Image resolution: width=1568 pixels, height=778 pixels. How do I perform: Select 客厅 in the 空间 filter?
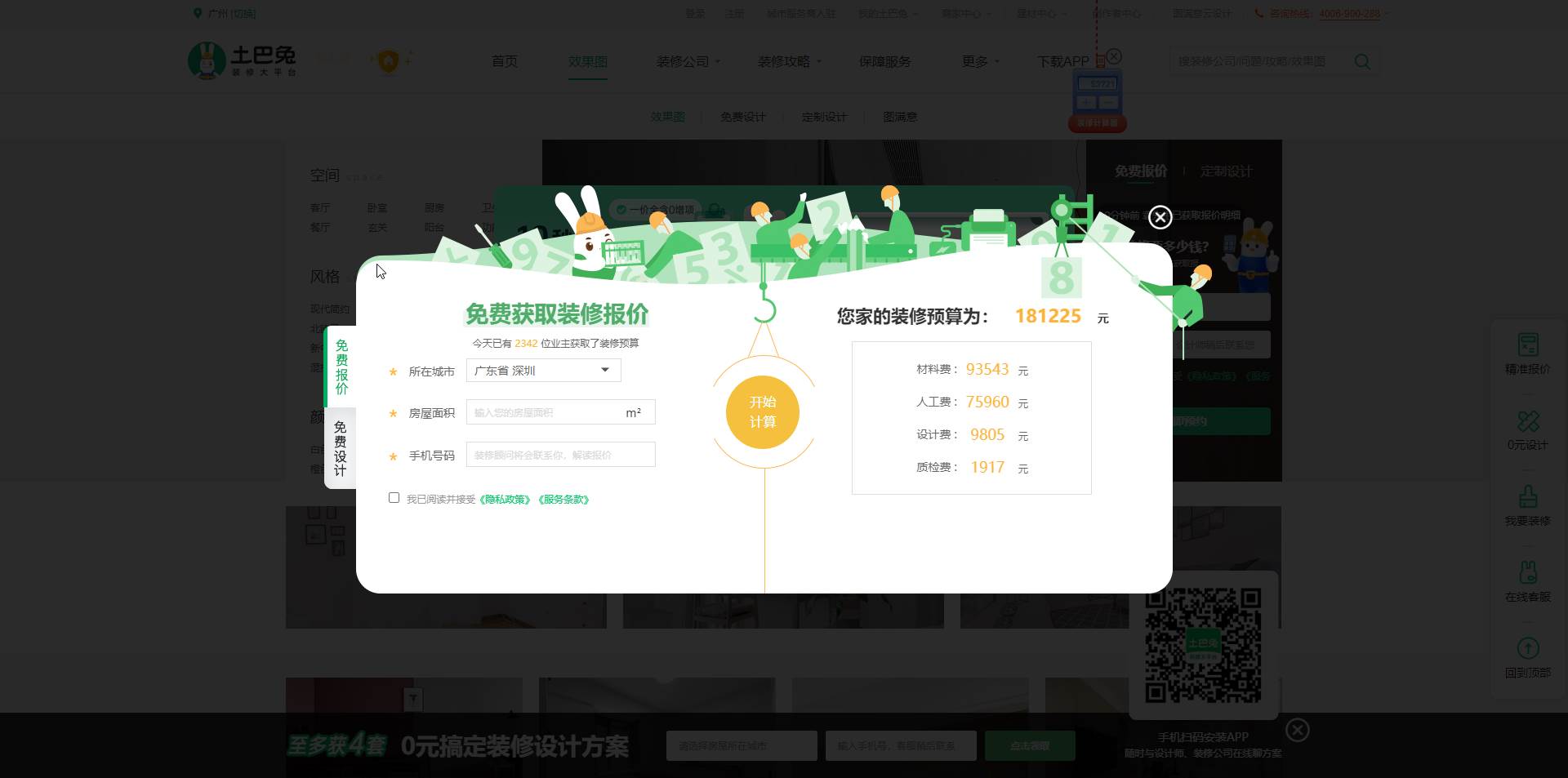click(x=320, y=208)
